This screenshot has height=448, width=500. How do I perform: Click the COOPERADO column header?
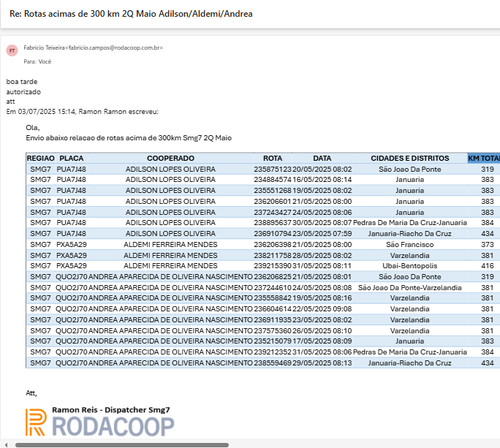(170, 158)
